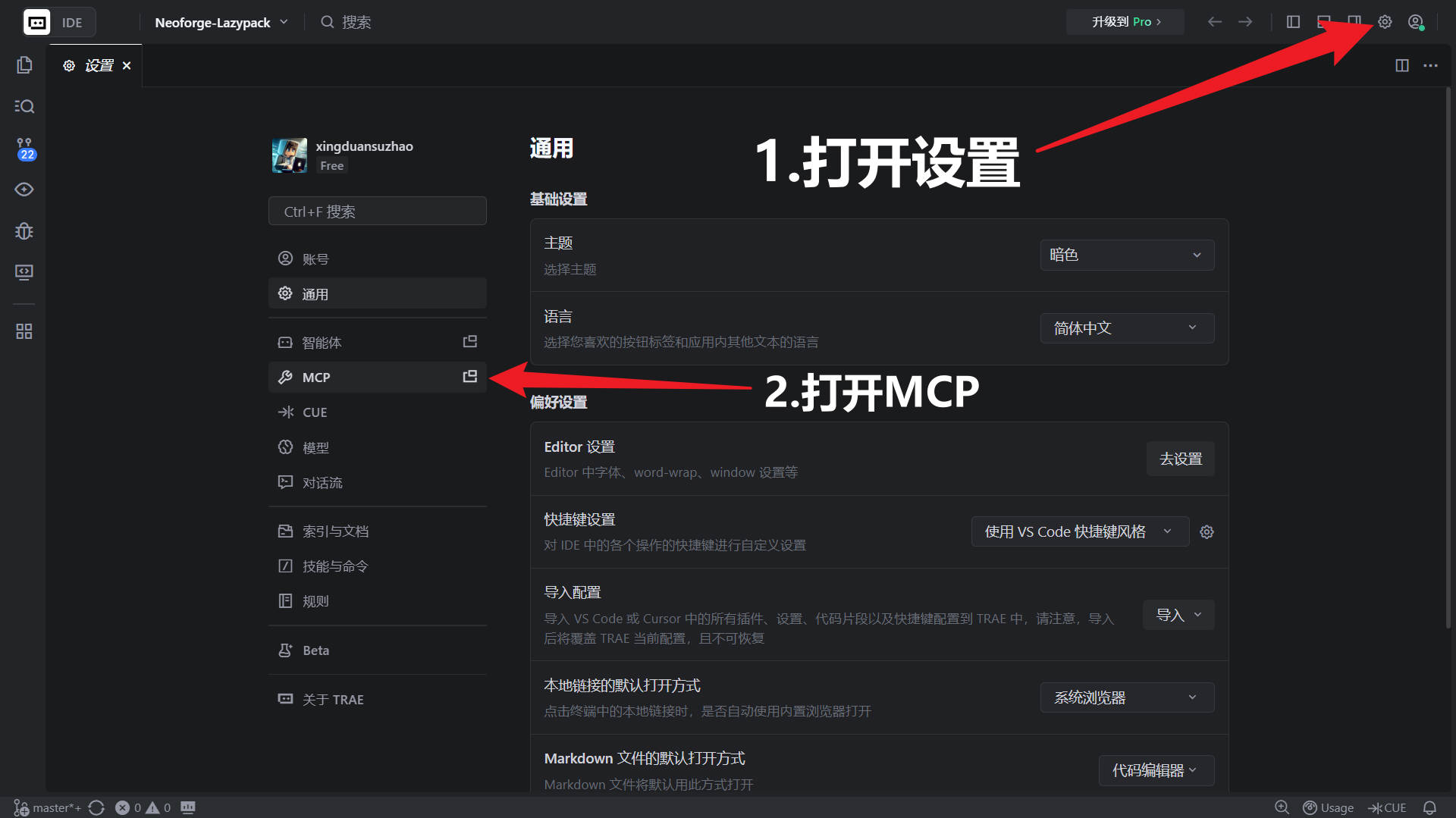
Task: Expand the Neoforge-Lazypack project dropdown
Action: pos(221,22)
